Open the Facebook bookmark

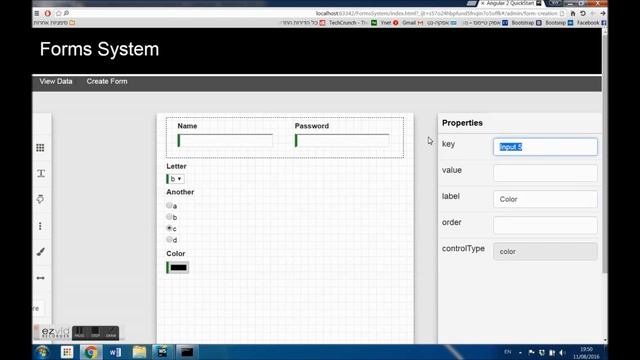[591, 23]
